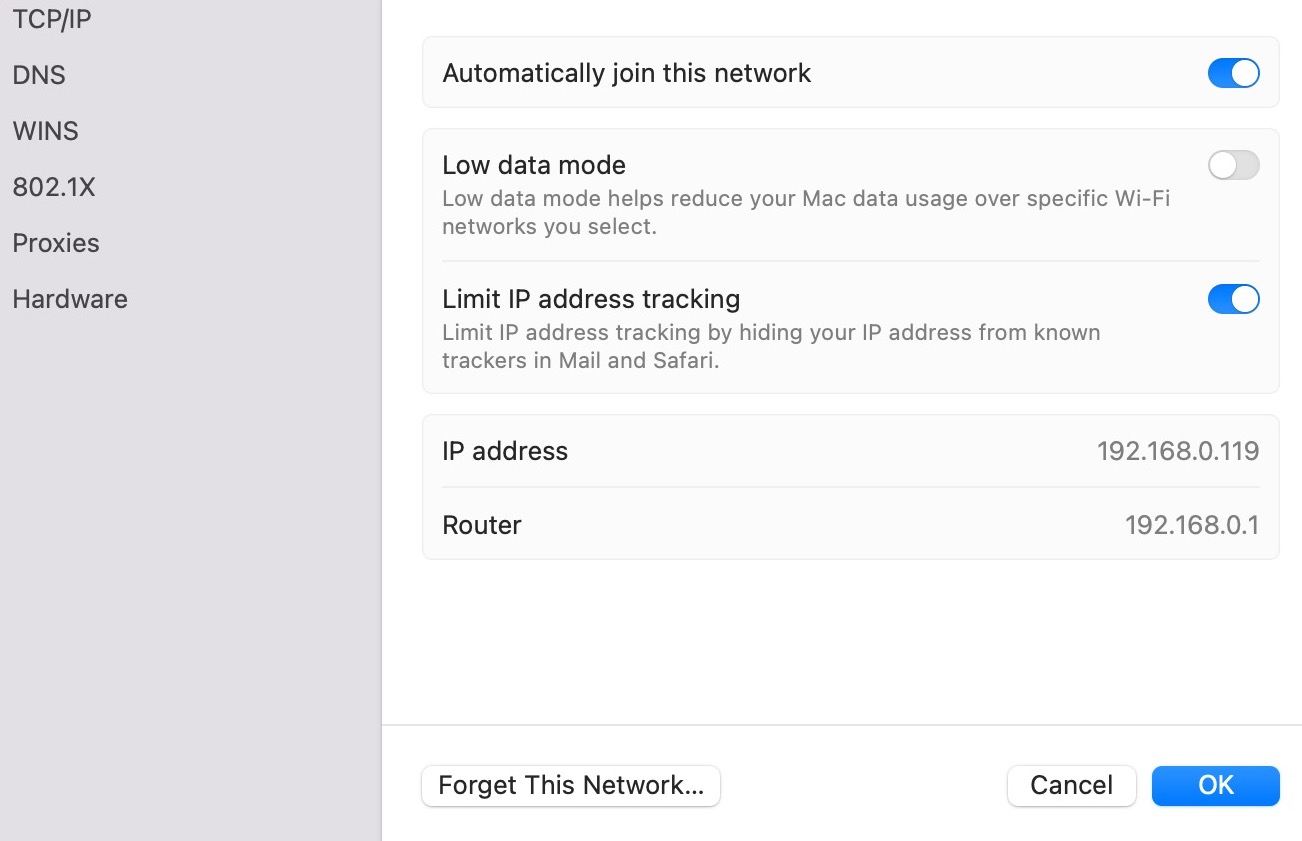Screen dimensions: 1302x841
Task: Click the "Automatically join this network" label
Action: pos(627,73)
